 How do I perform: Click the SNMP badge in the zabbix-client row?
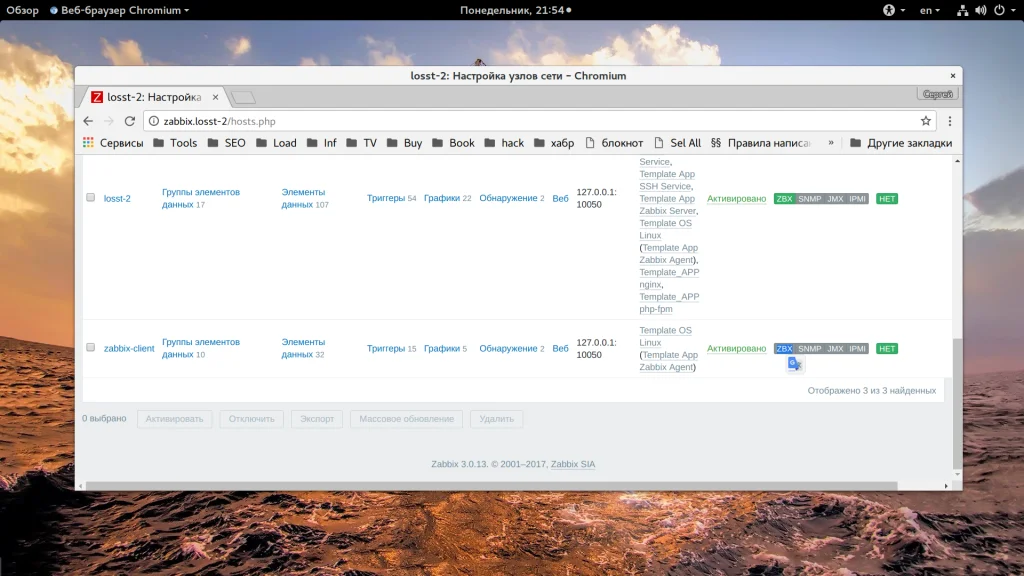coord(809,349)
